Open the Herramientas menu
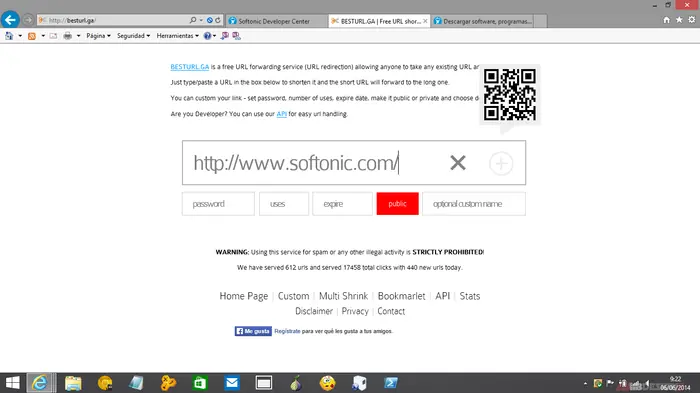The image size is (700, 393). click(177, 36)
